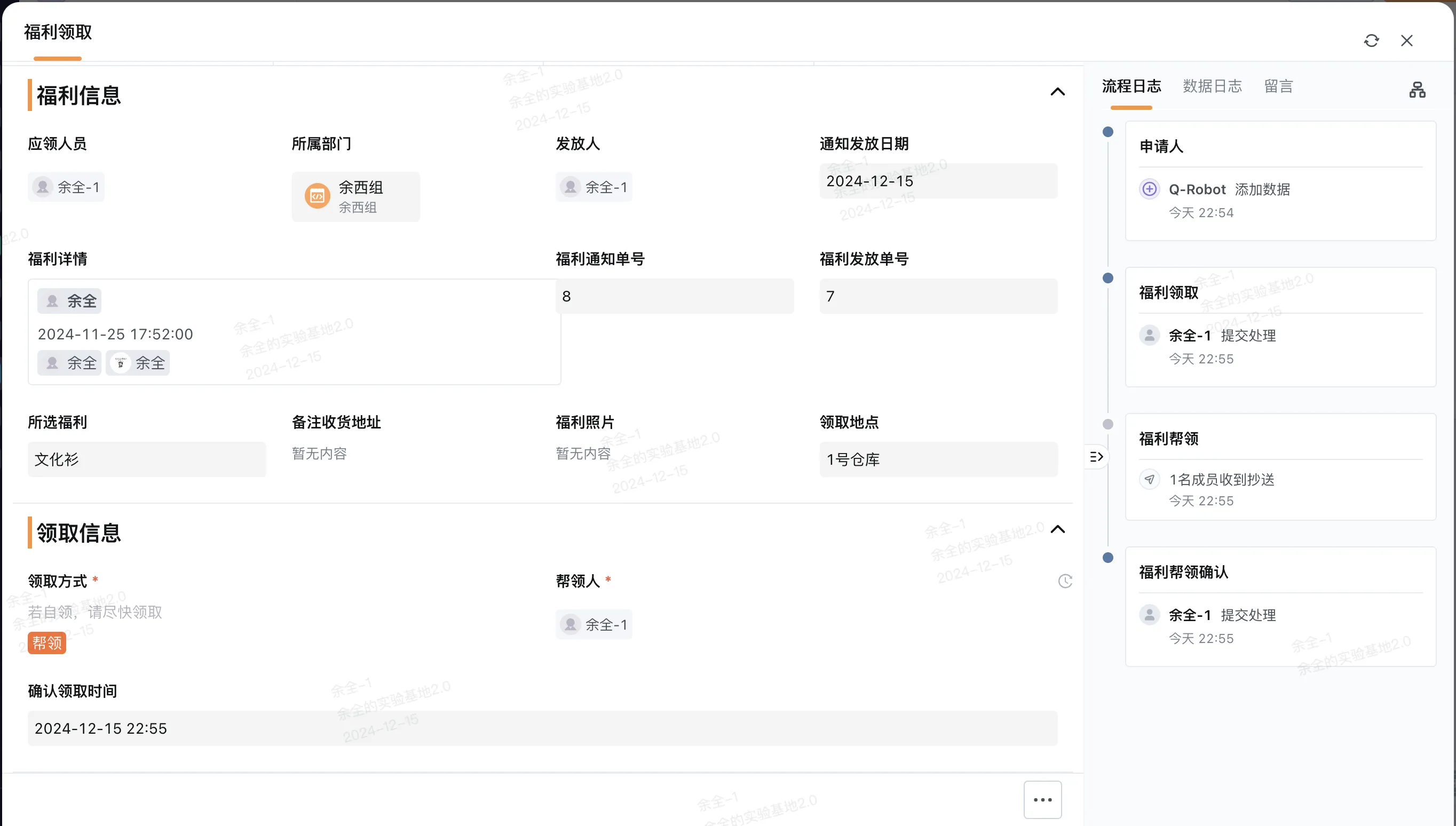1456x826 pixels.
Task: Click the avatar icon beside 余全-1 in 应领人员
Action: click(42, 187)
